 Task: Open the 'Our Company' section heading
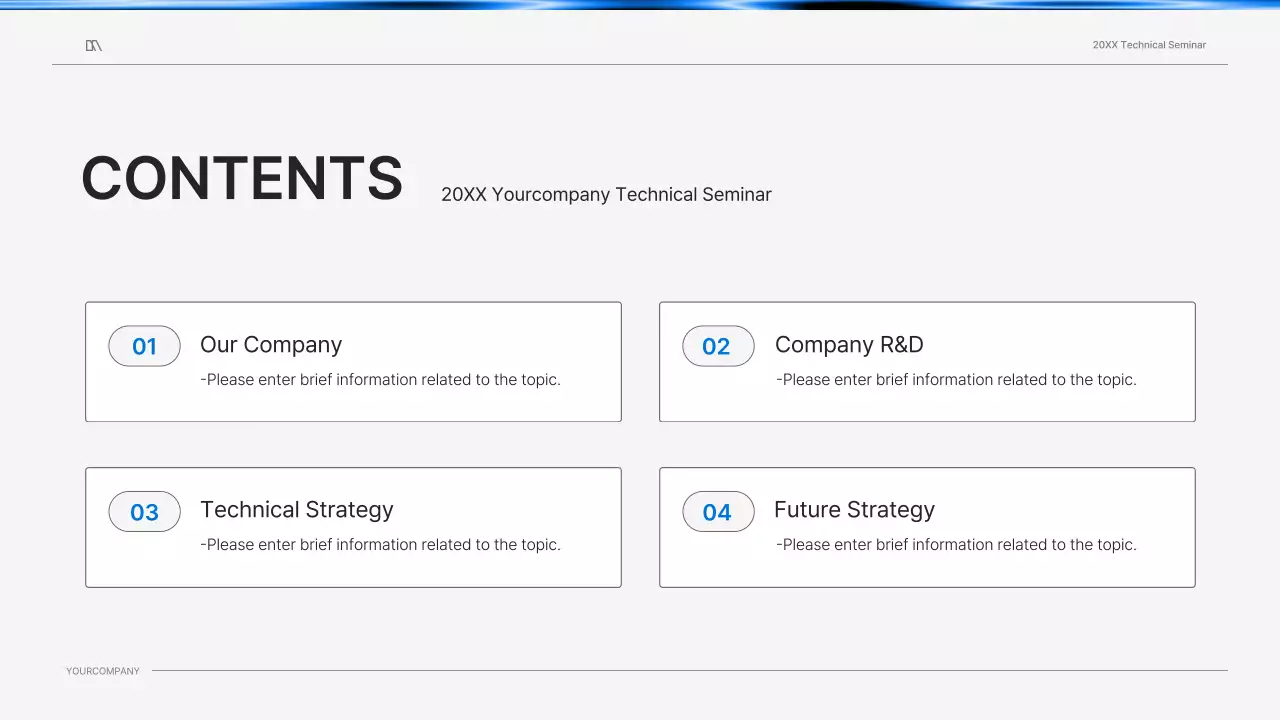(x=271, y=345)
